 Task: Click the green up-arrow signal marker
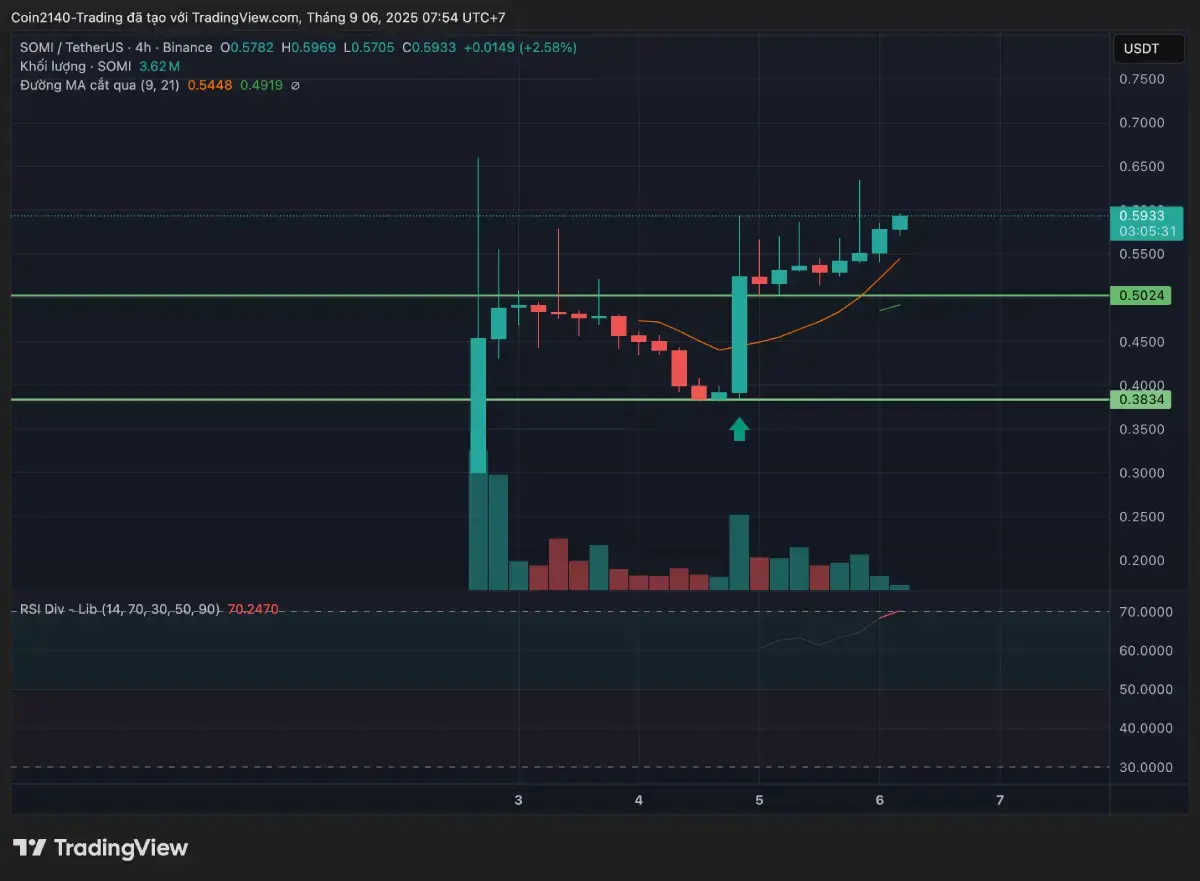739,430
